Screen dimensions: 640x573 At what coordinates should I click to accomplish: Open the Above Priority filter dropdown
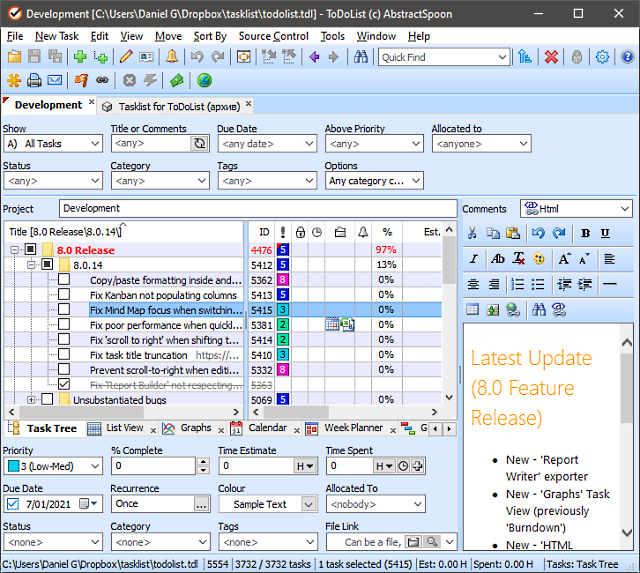click(374, 144)
